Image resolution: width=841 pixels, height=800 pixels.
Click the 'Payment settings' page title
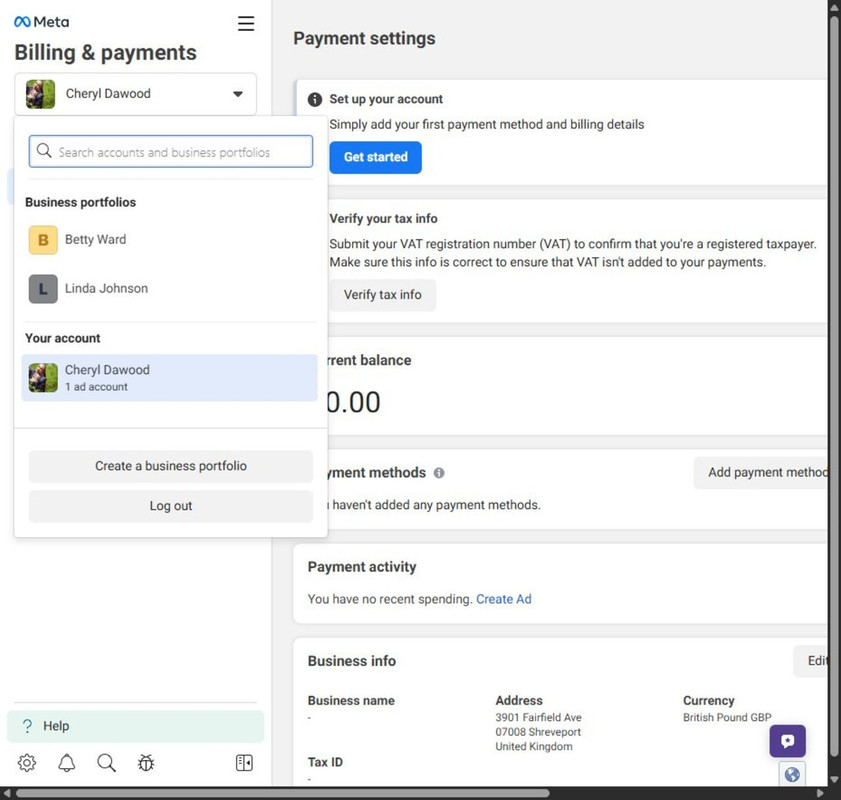[364, 39]
